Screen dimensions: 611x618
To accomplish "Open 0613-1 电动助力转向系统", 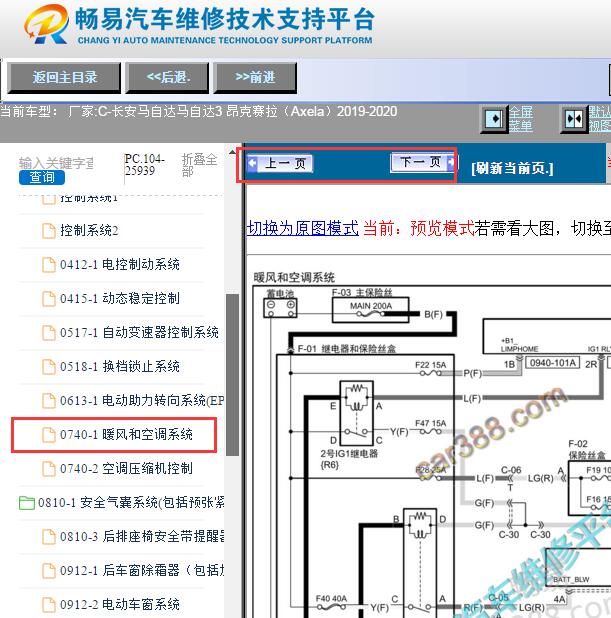I will click(x=142, y=400).
